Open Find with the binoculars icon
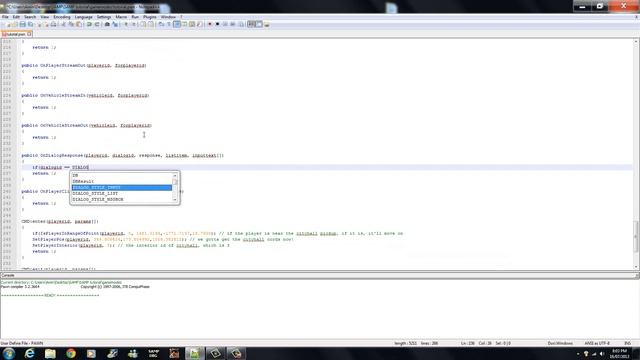640x360 pixels. coord(107,24)
